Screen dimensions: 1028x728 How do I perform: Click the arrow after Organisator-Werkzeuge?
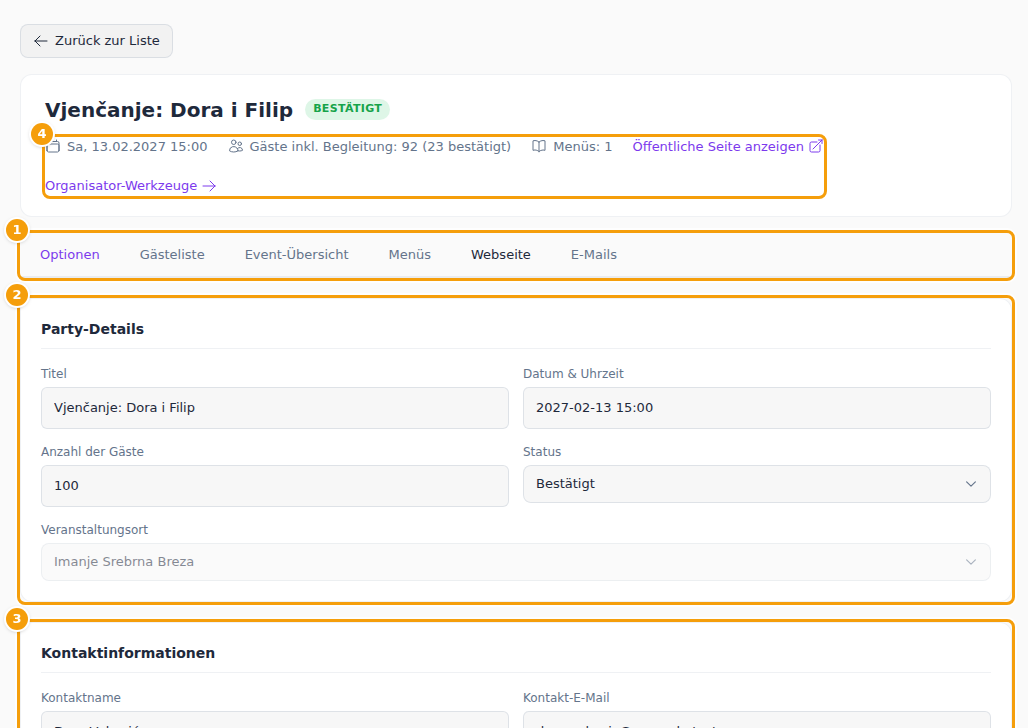coord(209,186)
